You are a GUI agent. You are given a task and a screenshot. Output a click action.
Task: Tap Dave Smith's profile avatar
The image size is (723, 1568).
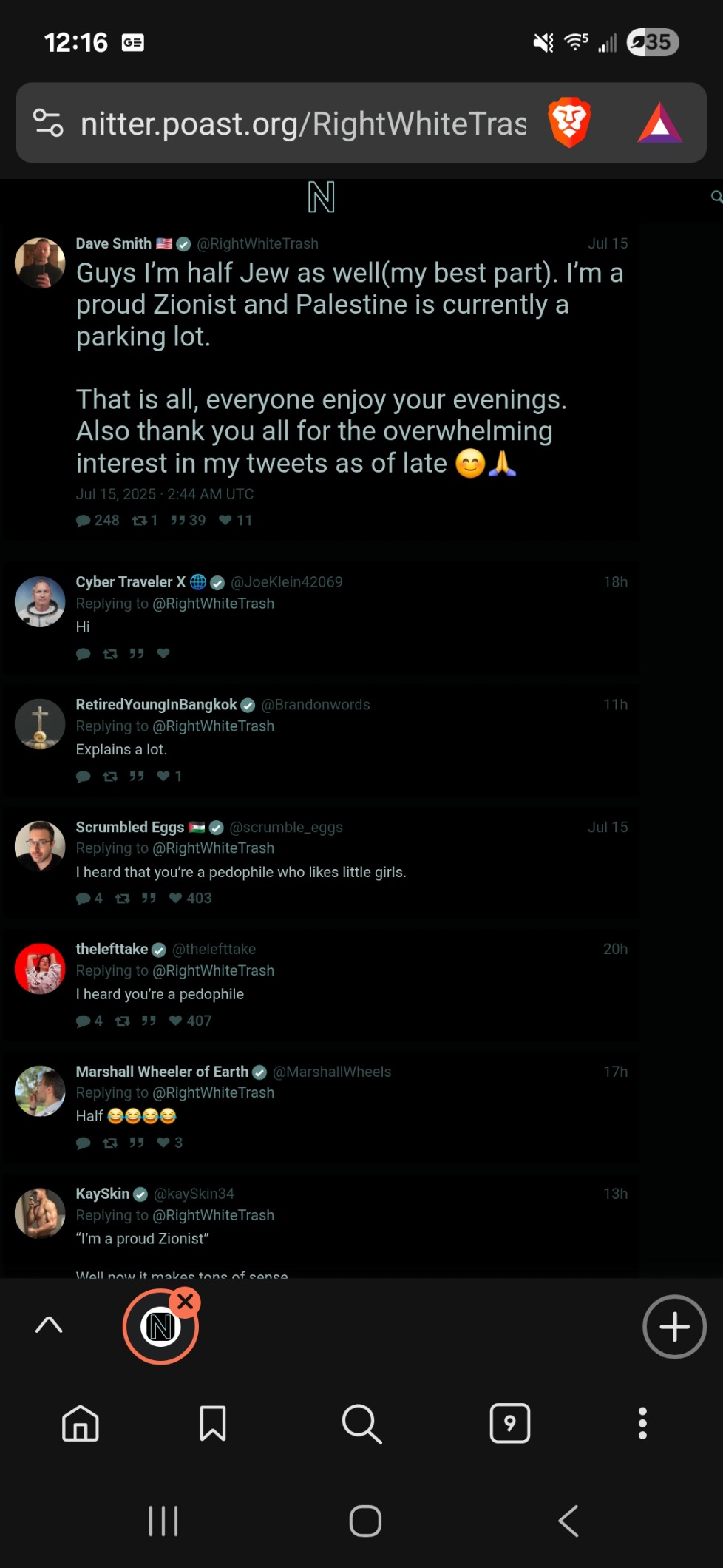(x=40, y=263)
